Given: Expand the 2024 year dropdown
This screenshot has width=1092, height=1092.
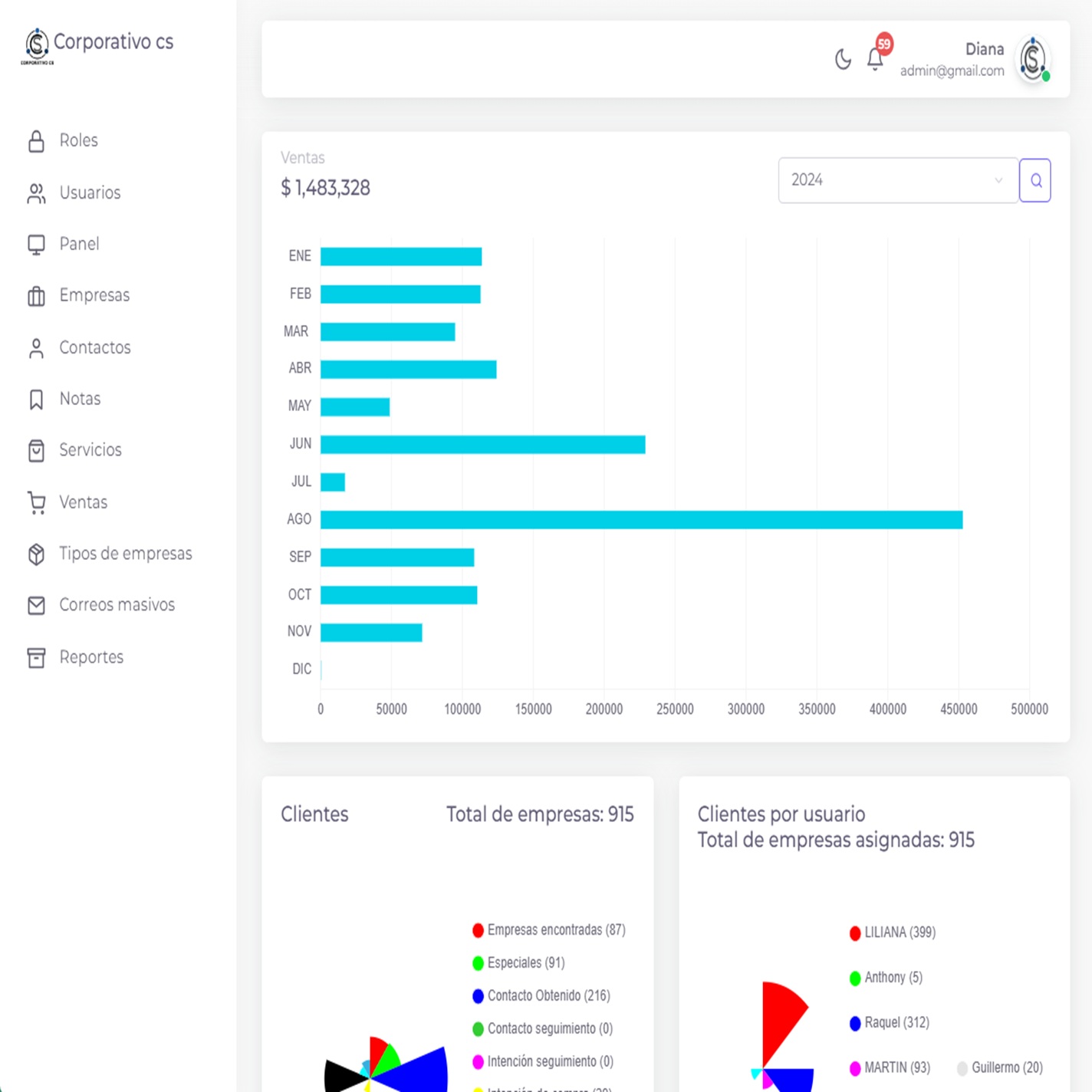Looking at the screenshot, I should 897,180.
